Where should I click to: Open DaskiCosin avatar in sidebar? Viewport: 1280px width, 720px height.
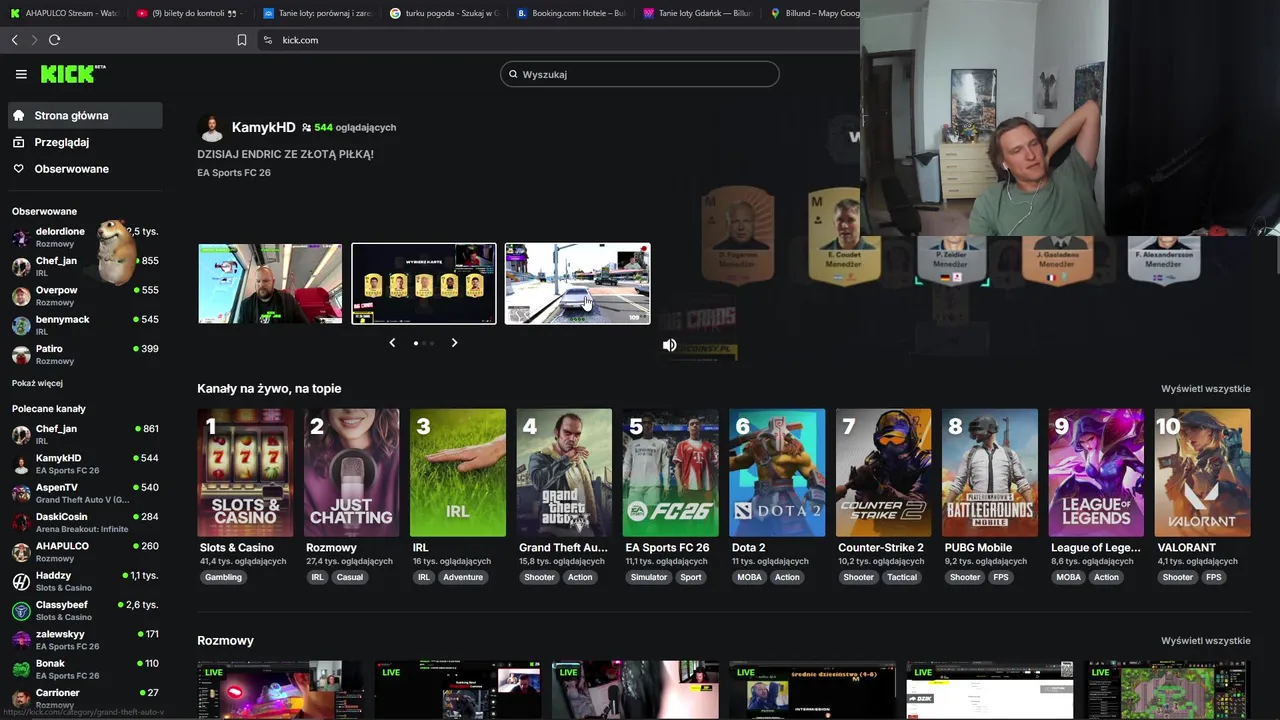(21, 522)
